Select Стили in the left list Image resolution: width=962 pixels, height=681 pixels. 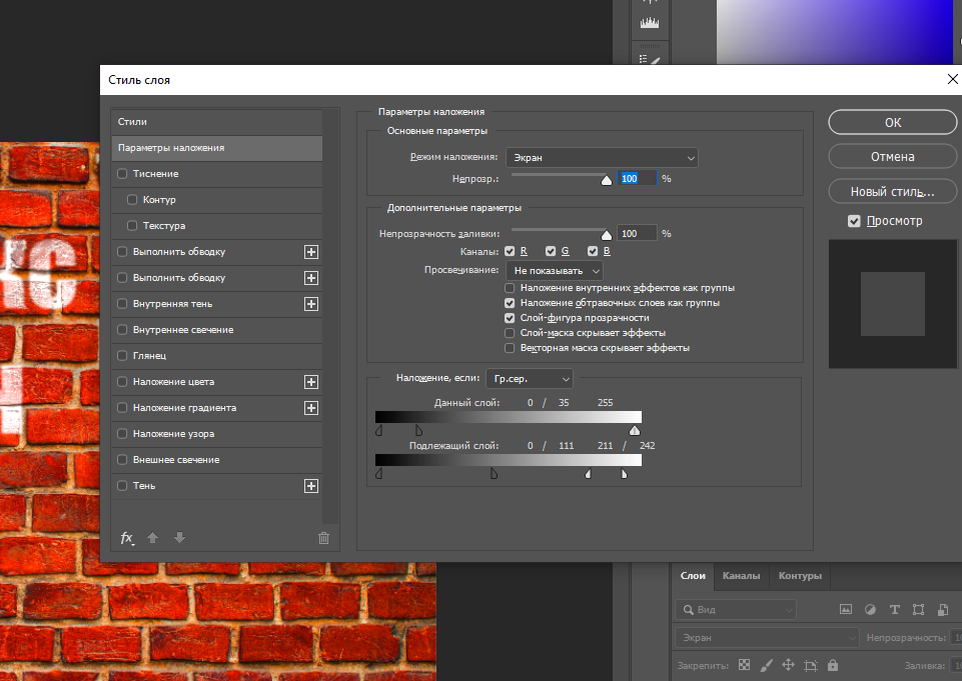point(217,122)
